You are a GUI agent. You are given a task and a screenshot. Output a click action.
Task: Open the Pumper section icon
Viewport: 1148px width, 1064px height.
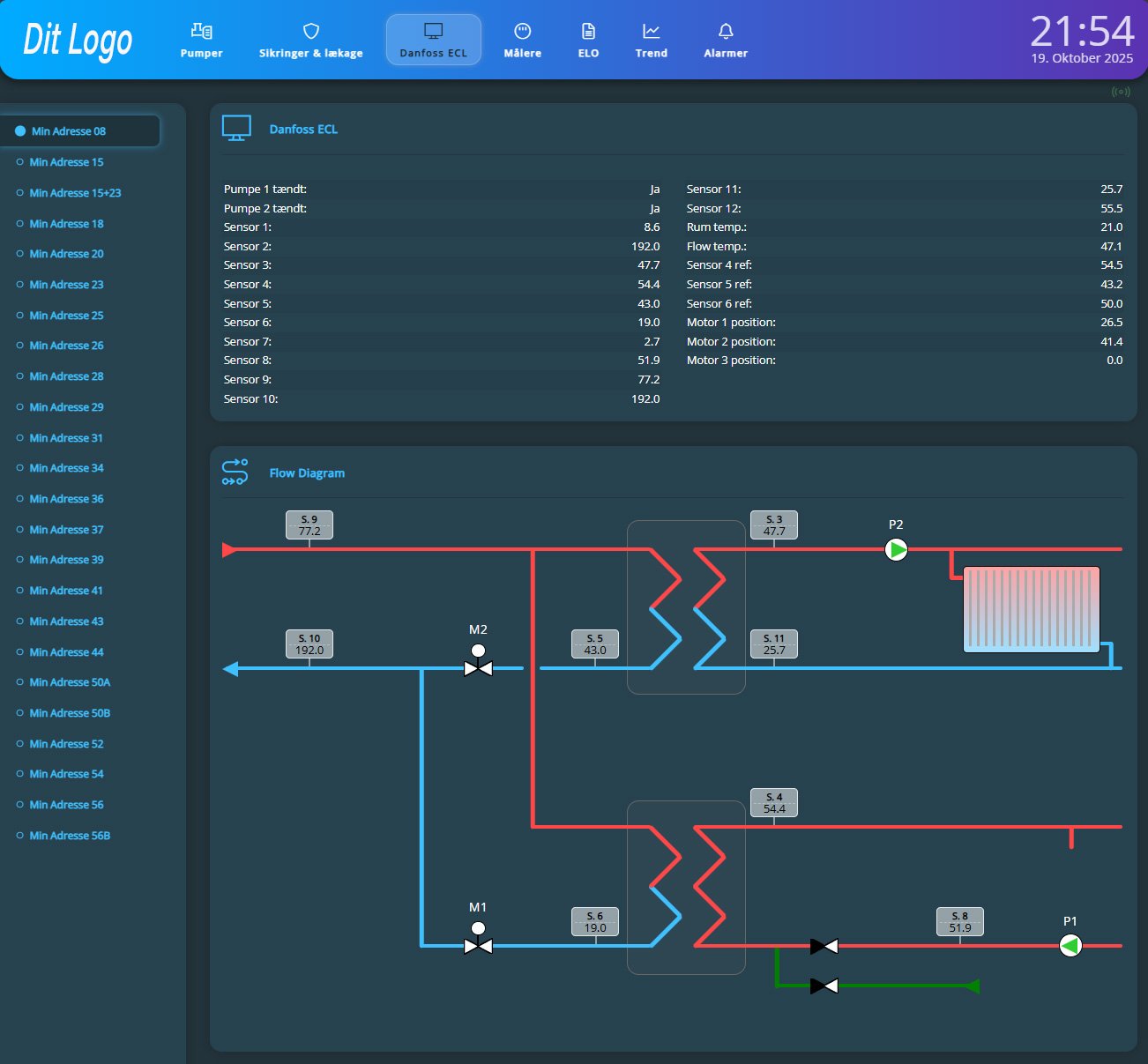click(201, 32)
